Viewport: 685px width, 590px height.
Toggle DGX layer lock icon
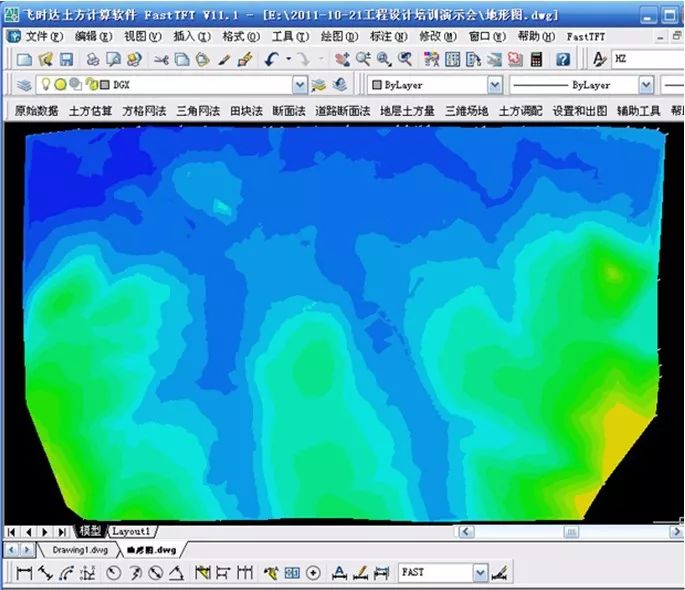[92, 84]
